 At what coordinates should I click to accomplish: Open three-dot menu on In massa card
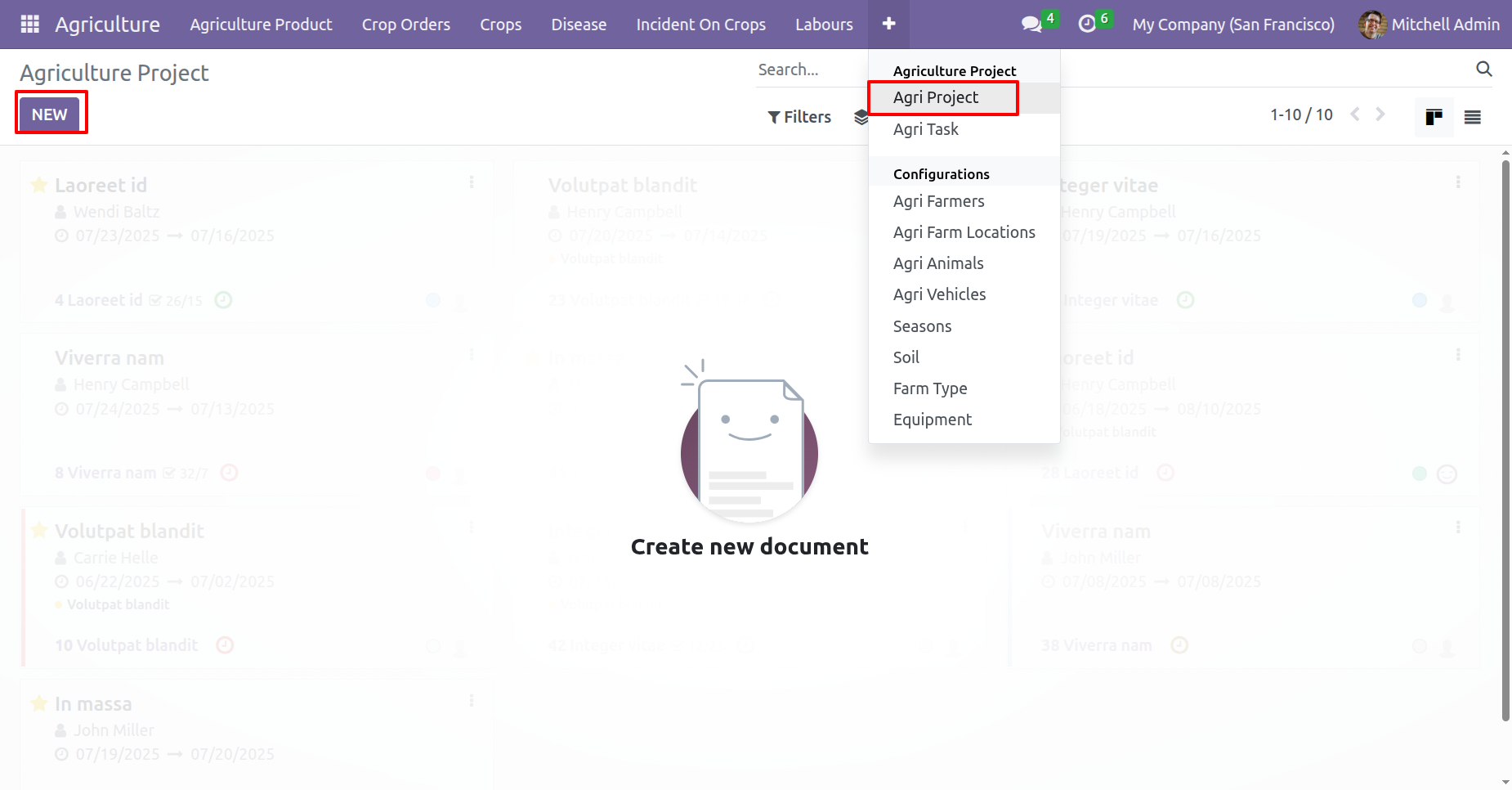click(472, 701)
